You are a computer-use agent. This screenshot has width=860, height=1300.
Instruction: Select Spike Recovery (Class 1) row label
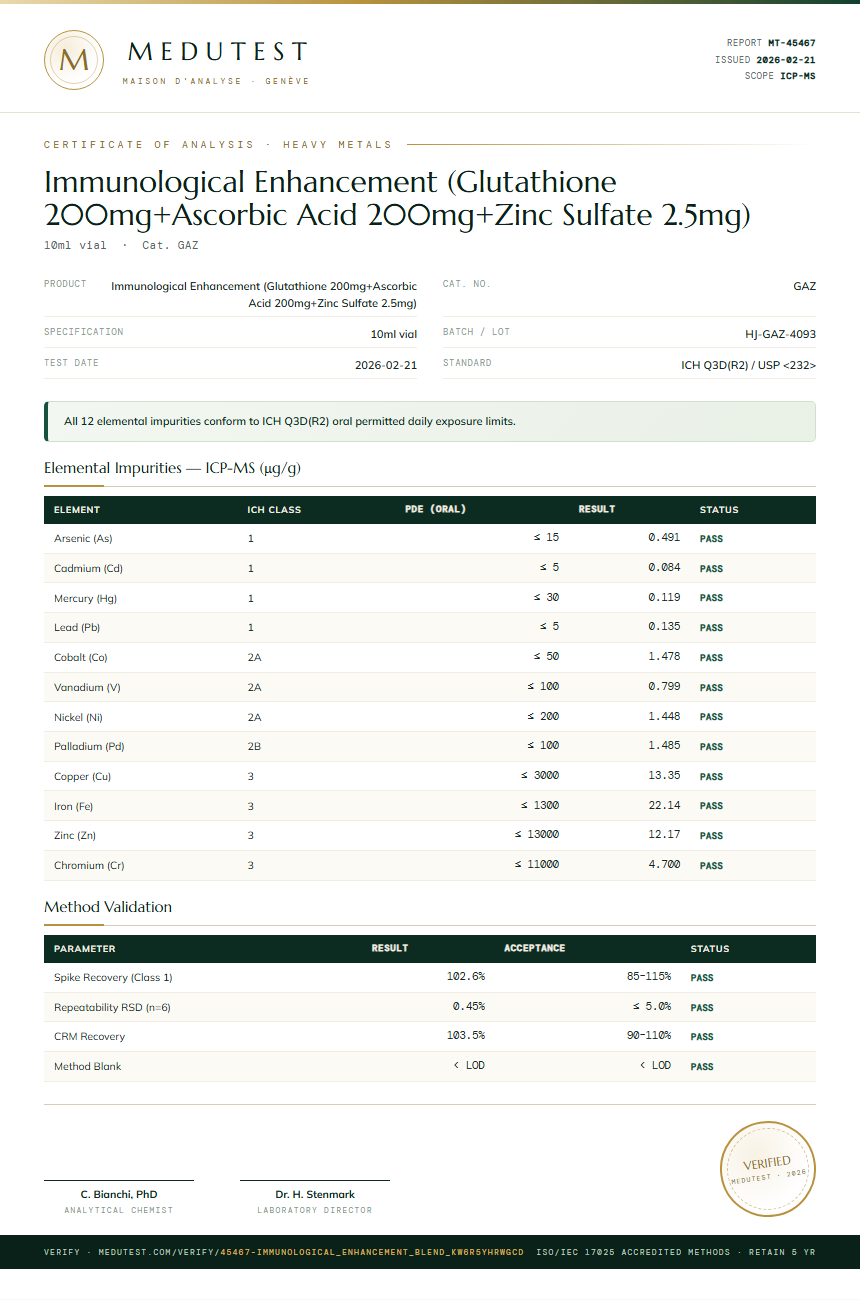(113, 978)
